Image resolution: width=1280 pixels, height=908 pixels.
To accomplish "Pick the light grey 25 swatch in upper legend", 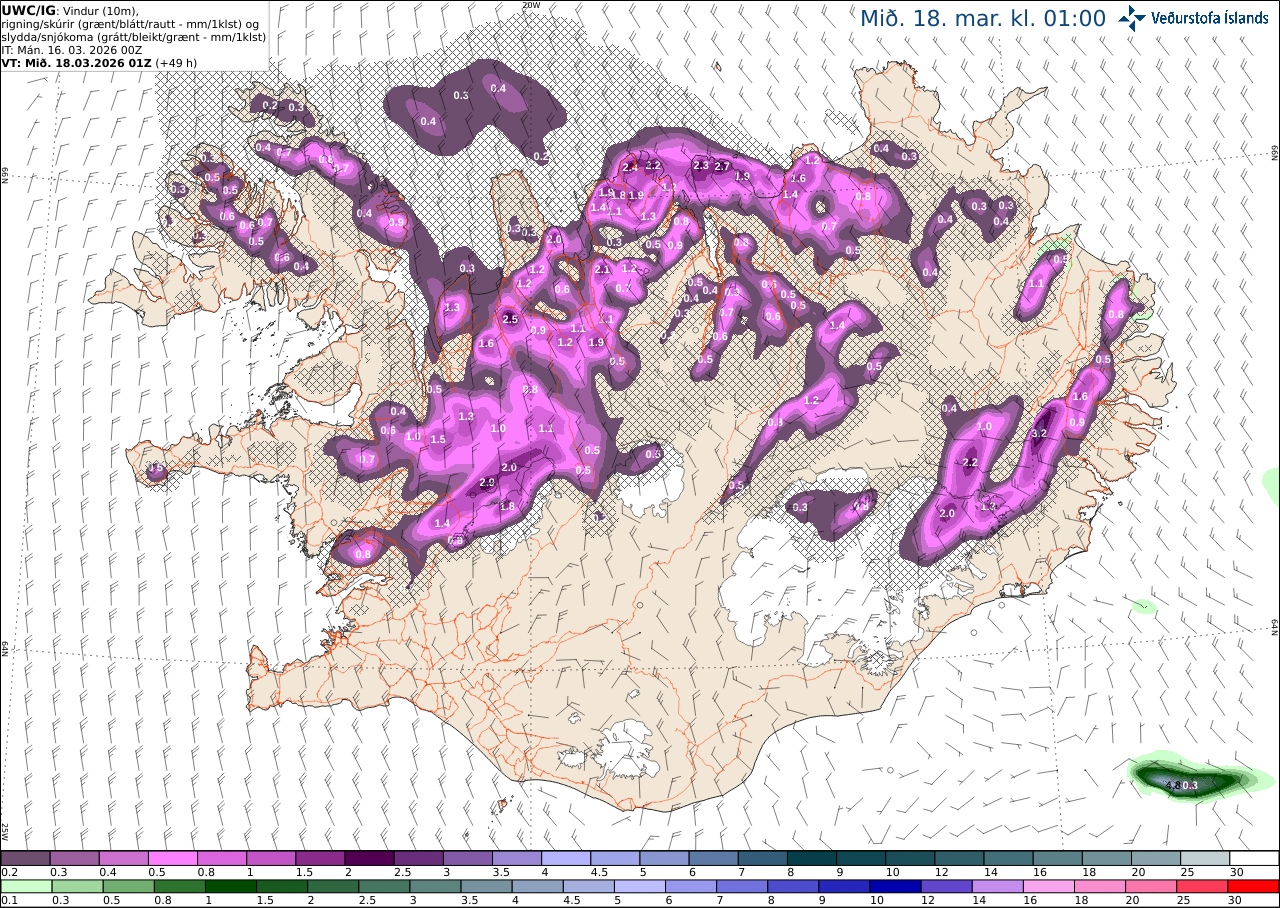I will click(1205, 858).
